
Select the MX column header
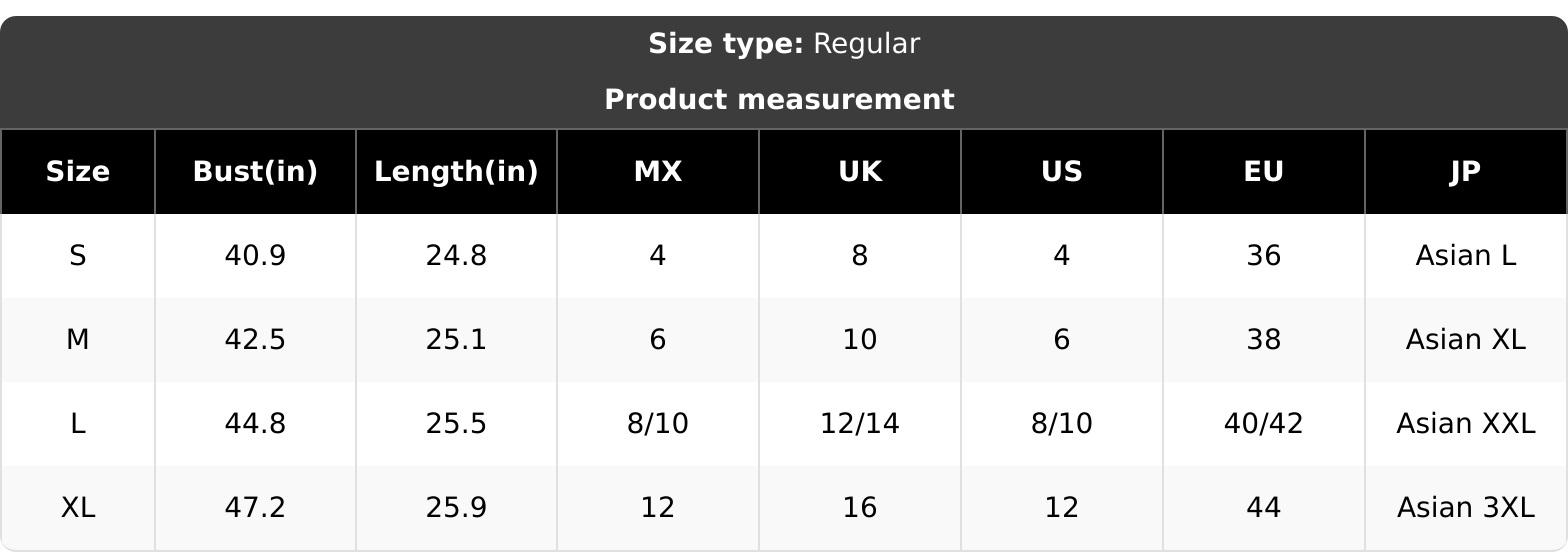(x=658, y=172)
